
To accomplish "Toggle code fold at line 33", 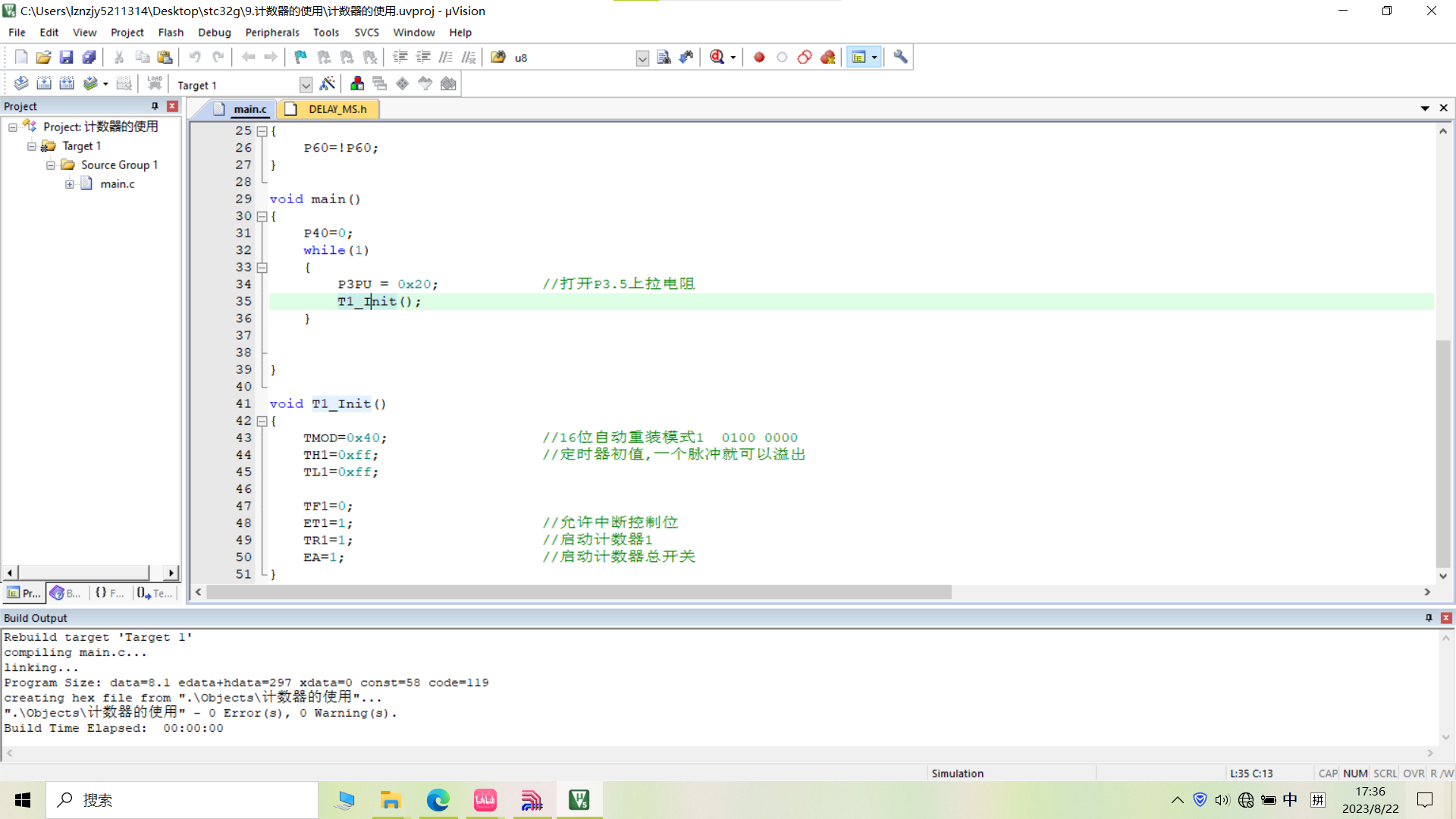I will pos(262,268).
